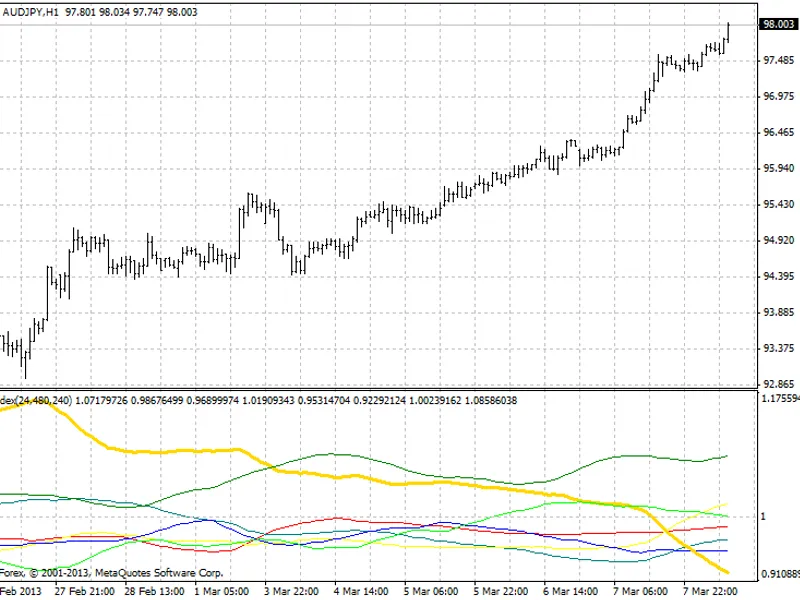Click the AUDJPY,H1 chart symbol title
This screenshot has width=800, height=600.
[30, 12]
